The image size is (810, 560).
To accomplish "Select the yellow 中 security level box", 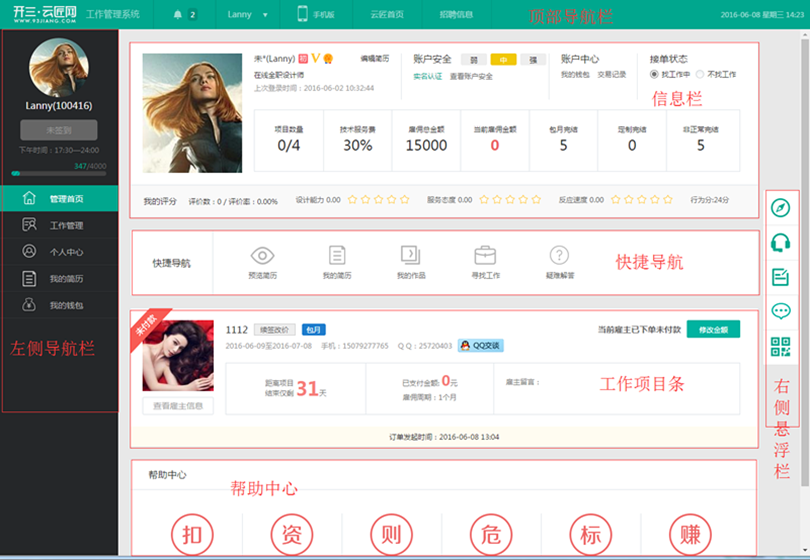I will (x=503, y=60).
